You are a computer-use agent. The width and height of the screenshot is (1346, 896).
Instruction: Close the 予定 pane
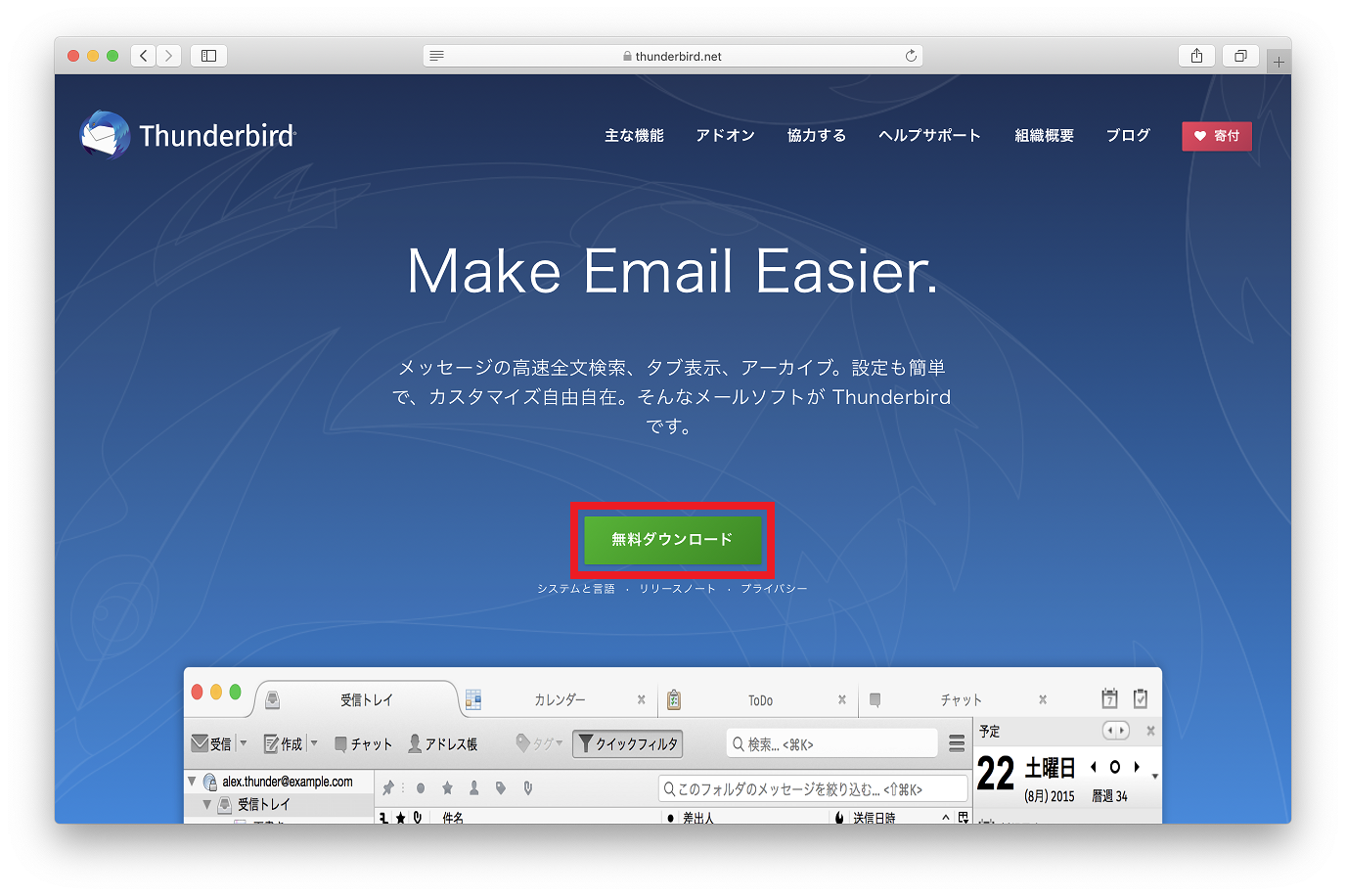tap(1150, 731)
